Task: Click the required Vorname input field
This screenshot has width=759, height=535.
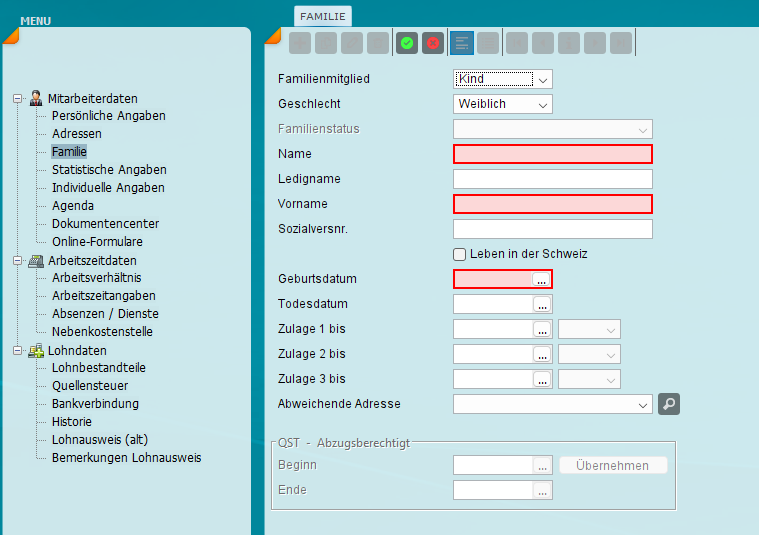Action: 553,204
